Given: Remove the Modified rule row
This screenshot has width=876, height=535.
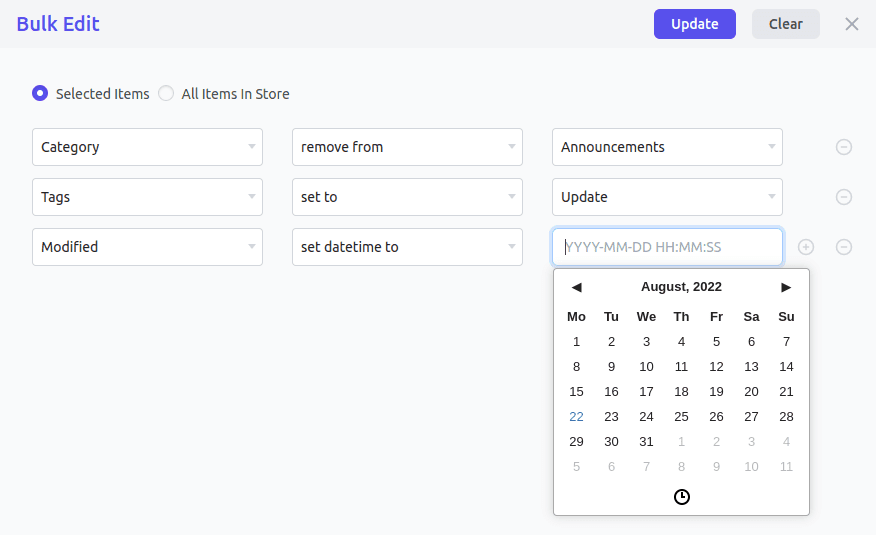Looking at the screenshot, I should [x=844, y=247].
